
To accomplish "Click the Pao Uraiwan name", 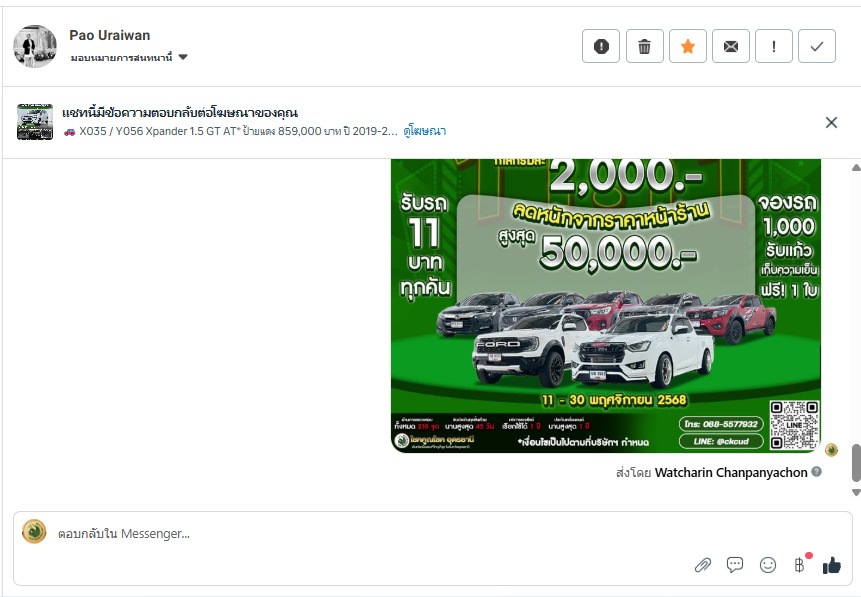I will (109, 35).
